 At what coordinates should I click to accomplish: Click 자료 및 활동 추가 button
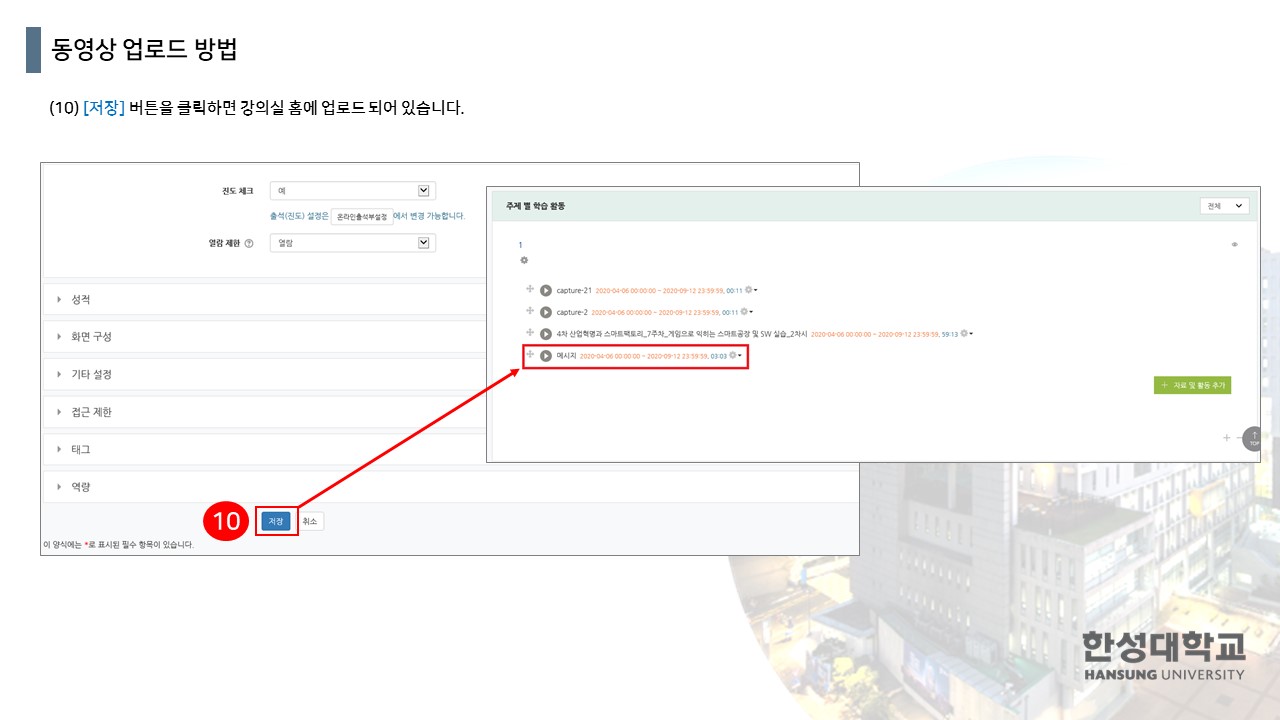[1192, 385]
